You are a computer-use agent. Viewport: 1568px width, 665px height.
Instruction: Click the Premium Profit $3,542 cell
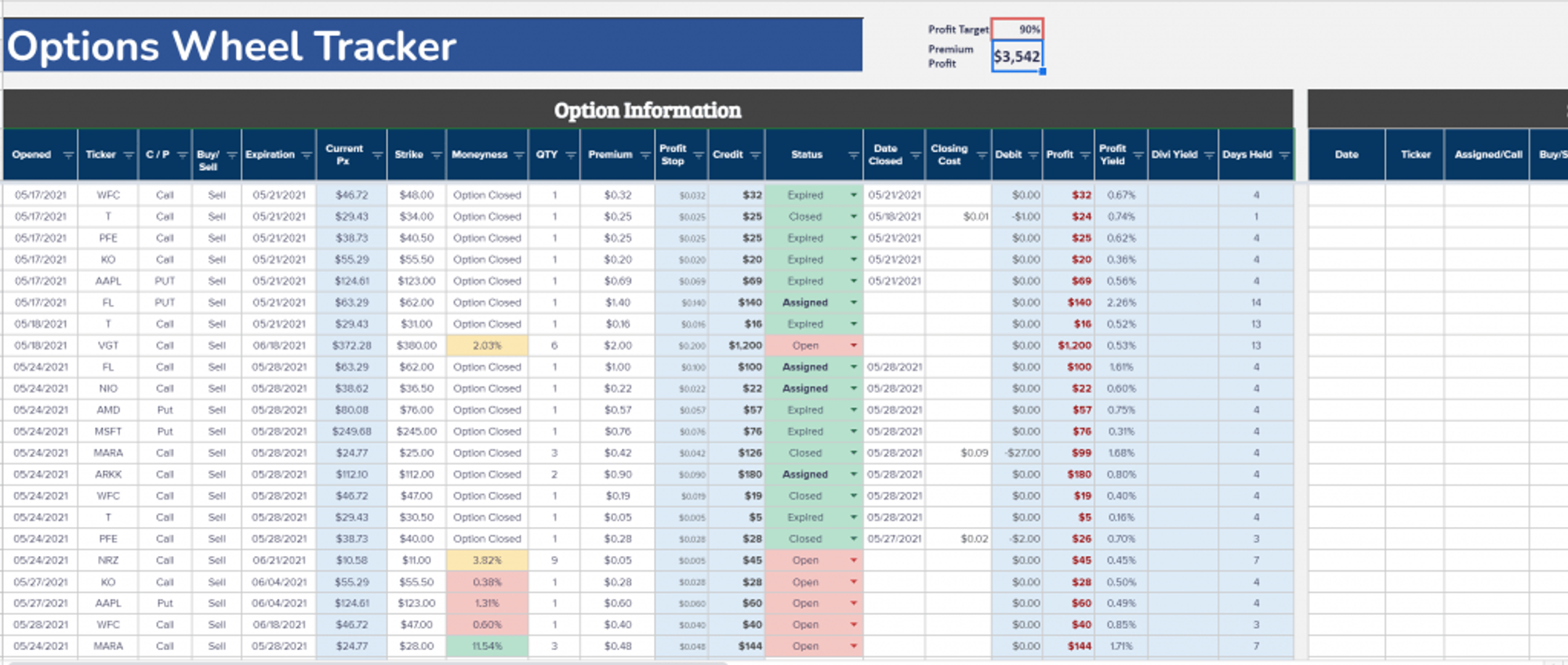coord(1017,56)
